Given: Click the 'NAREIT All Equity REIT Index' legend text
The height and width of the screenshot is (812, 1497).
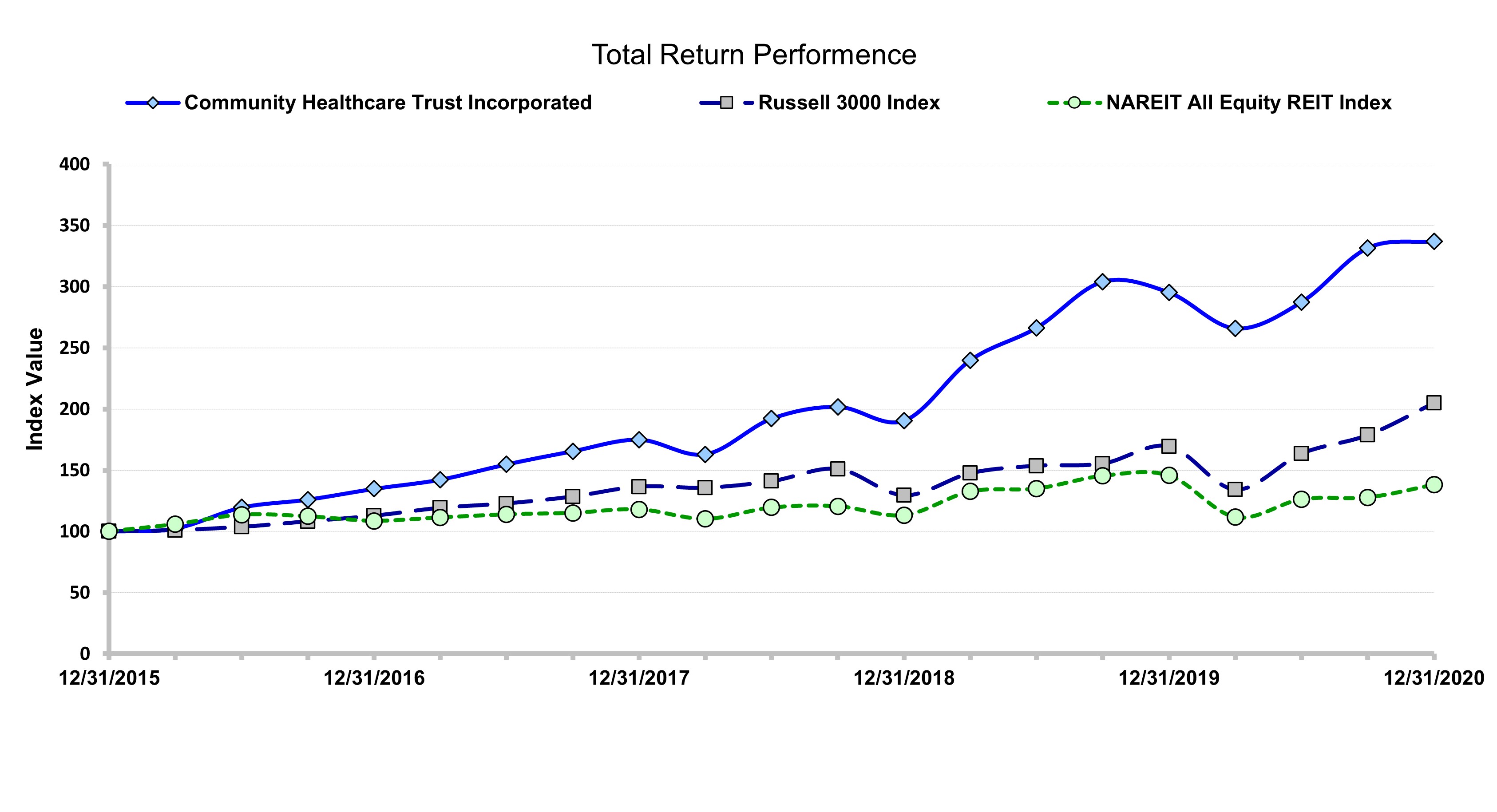Looking at the screenshot, I should [1248, 103].
